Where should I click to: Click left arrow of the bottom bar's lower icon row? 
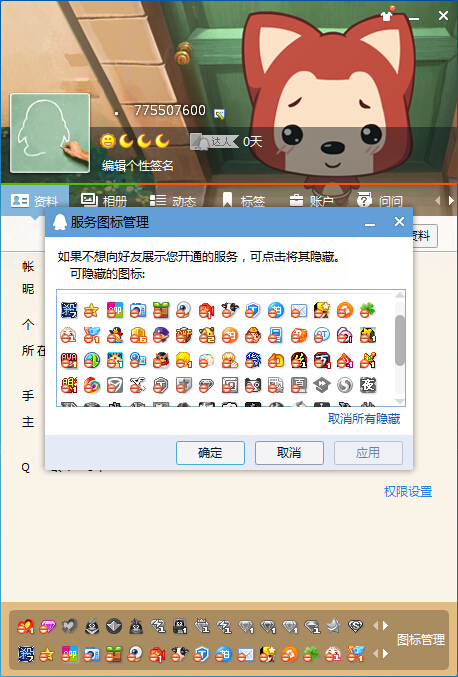(x=376, y=654)
